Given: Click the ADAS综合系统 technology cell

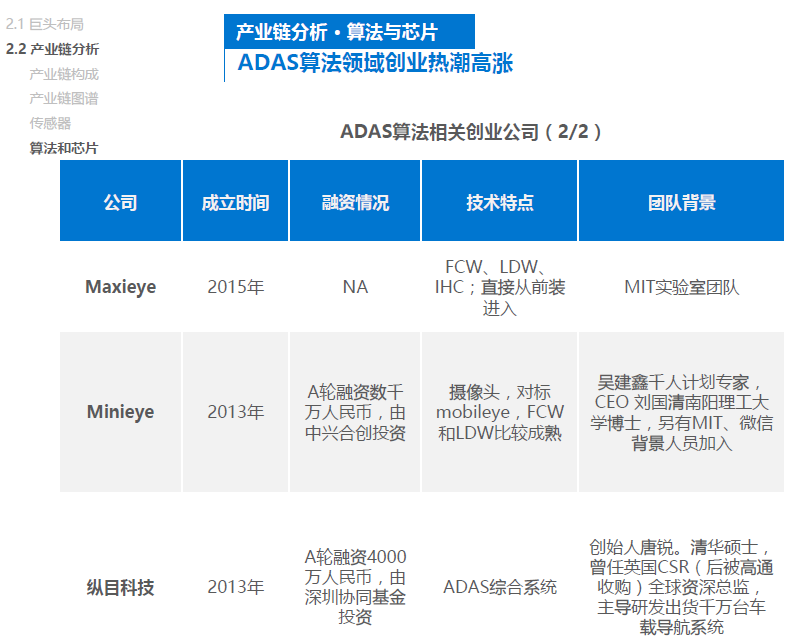Looking at the screenshot, I should 500,587.
